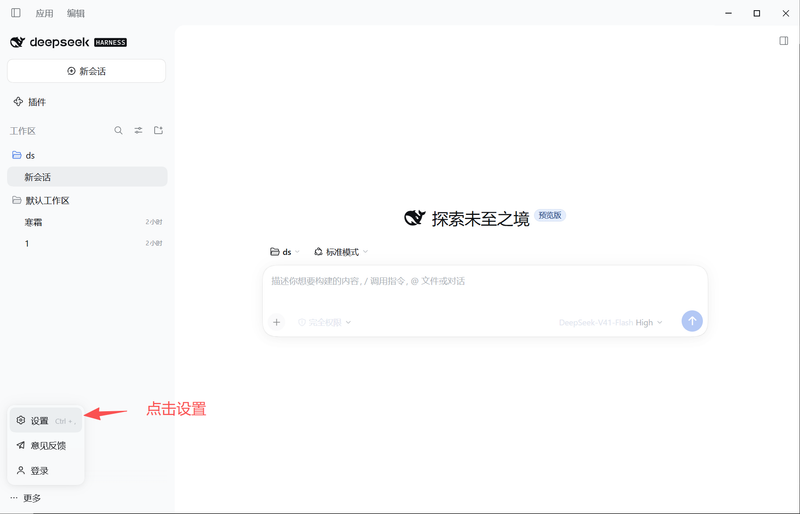800x514 pixels.
Task: Click the 工作区 section label
Action: 22,131
